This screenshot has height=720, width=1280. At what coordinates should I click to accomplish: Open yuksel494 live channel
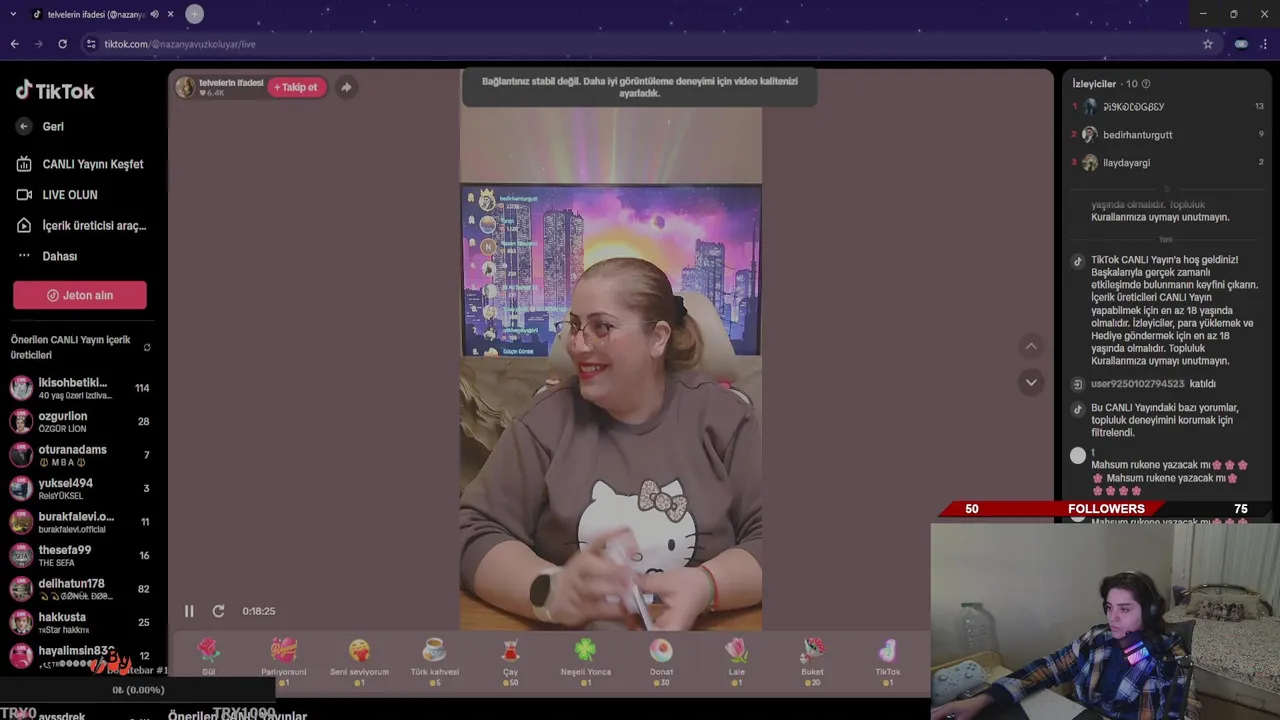(80, 489)
